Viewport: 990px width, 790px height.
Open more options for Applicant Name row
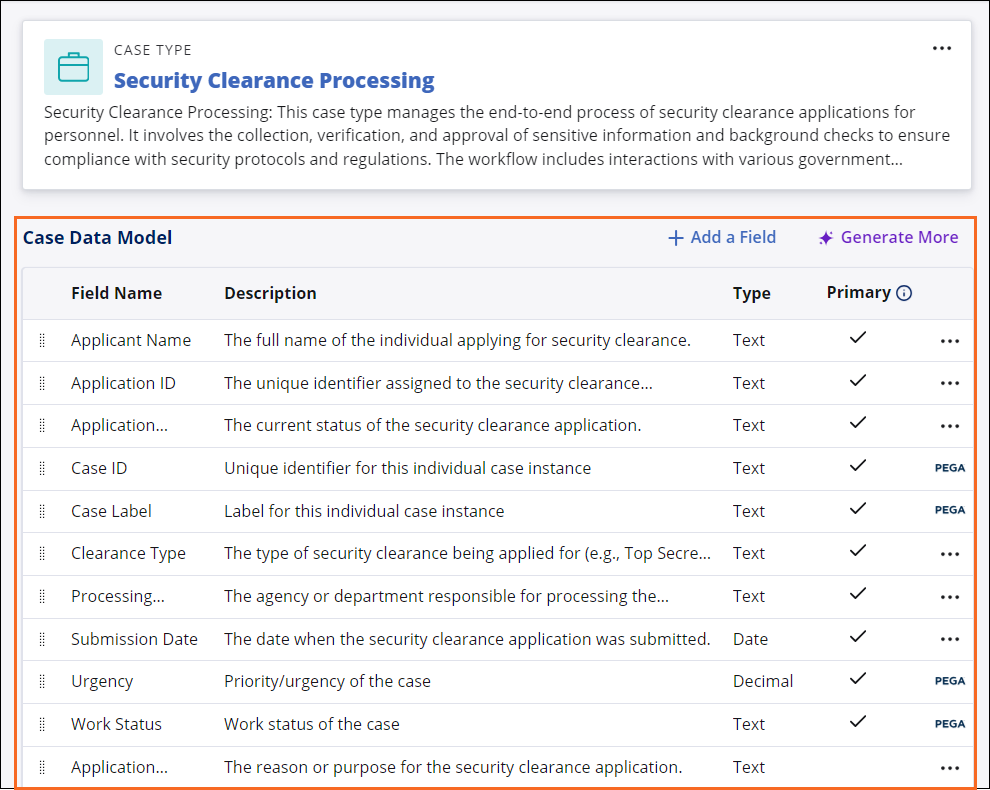click(x=949, y=341)
